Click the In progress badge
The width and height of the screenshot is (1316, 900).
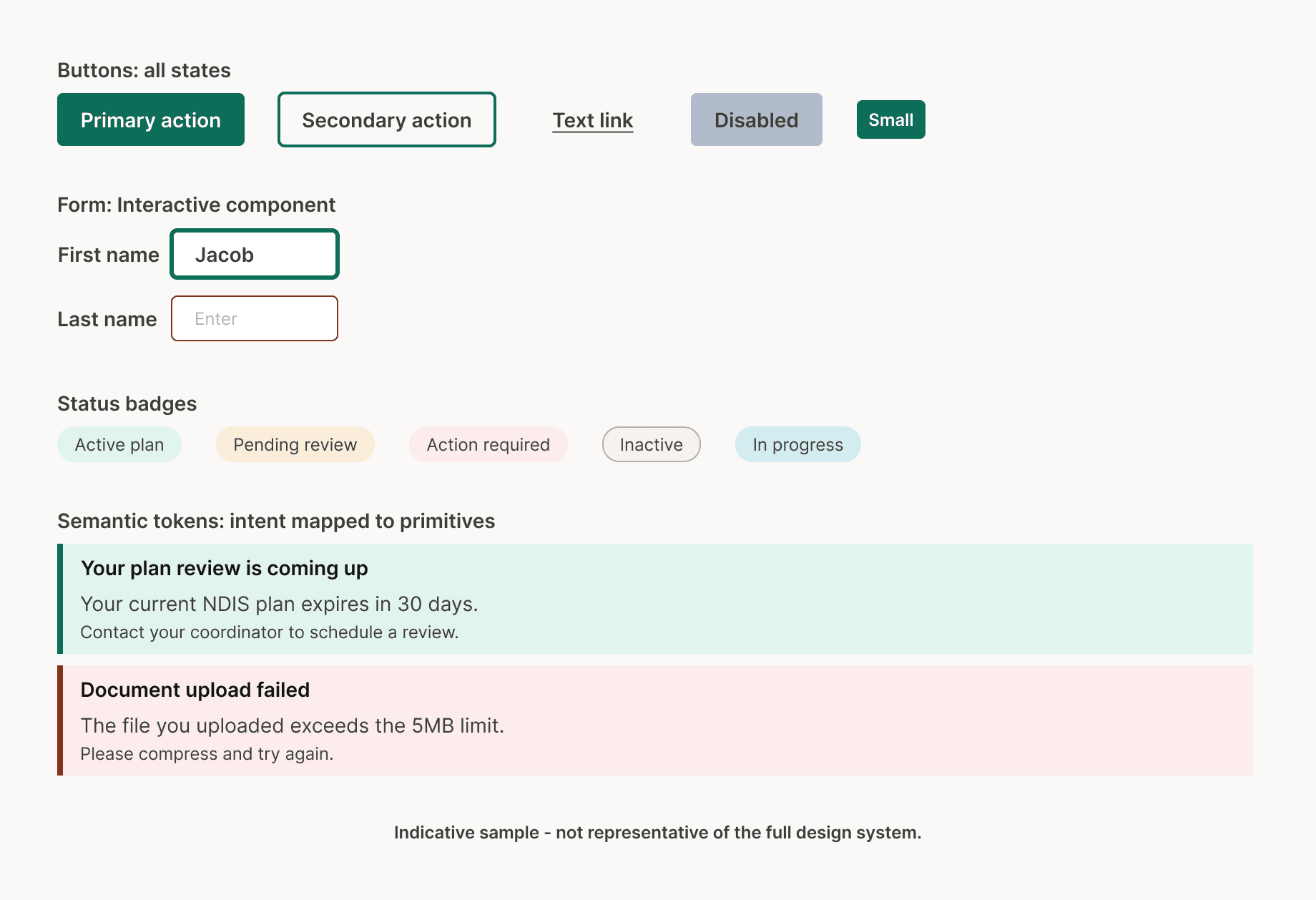coord(798,444)
